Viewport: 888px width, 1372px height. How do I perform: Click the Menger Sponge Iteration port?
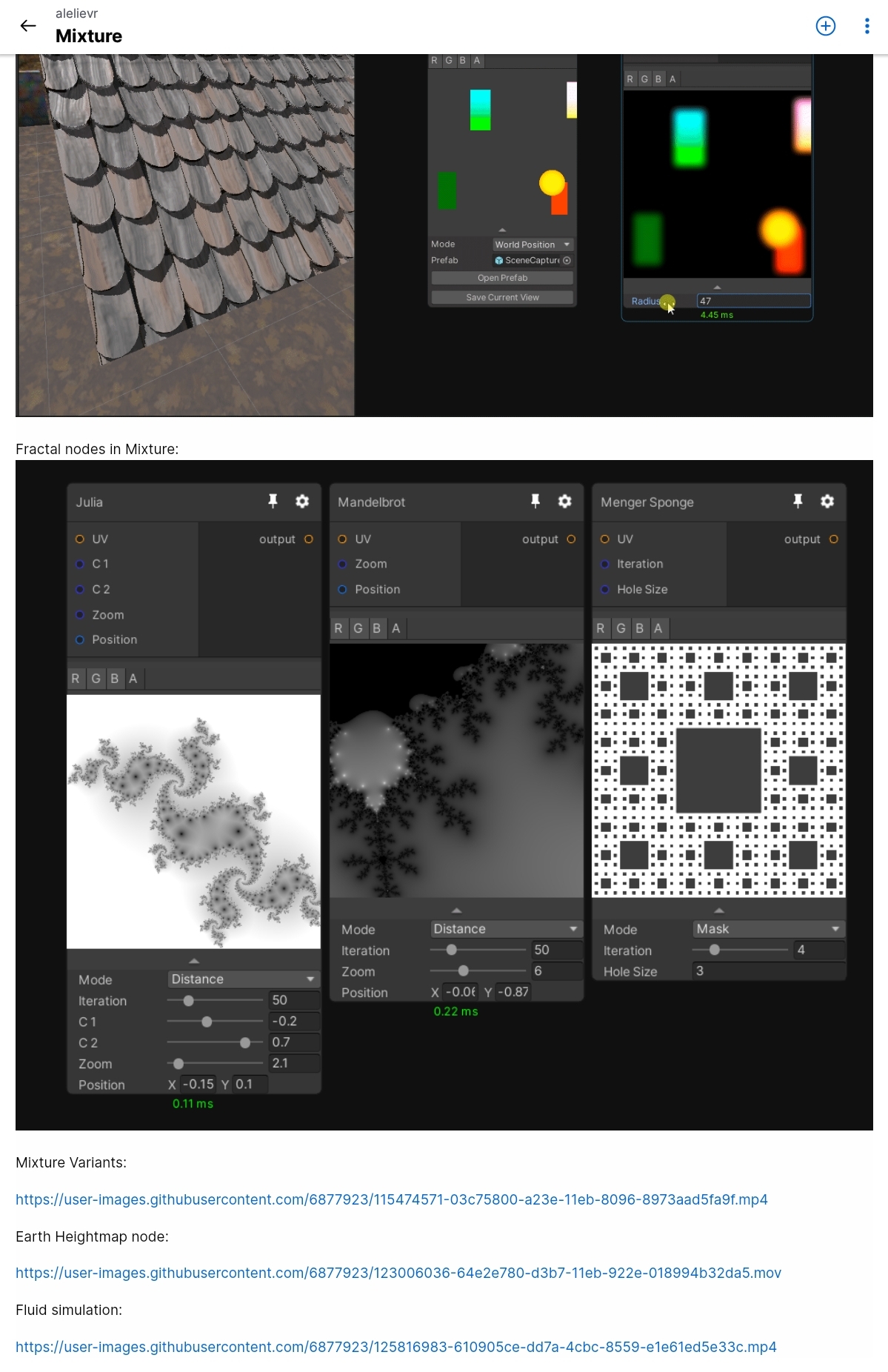click(604, 564)
